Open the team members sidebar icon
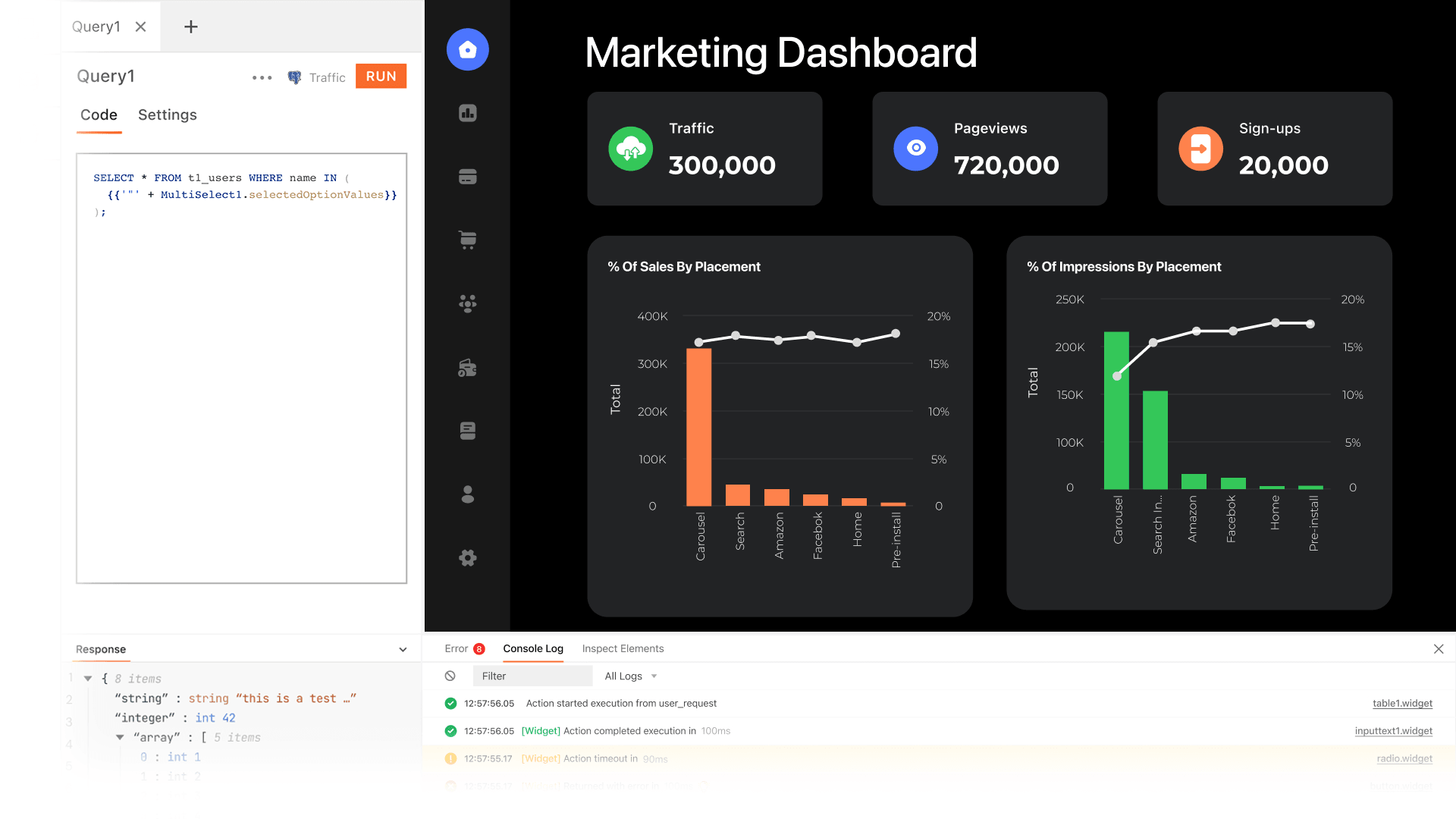The width and height of the screenshot is (1456, 819). 467,303
